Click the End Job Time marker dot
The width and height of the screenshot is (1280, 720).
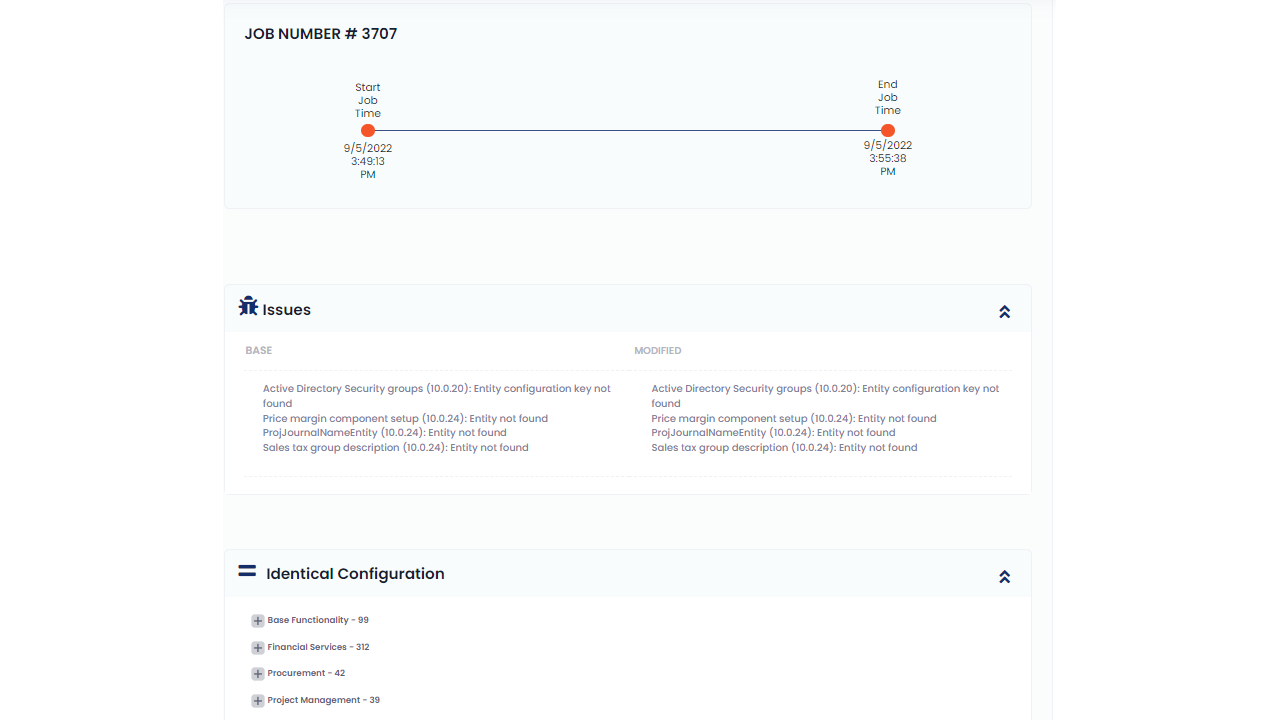point(888,131)
